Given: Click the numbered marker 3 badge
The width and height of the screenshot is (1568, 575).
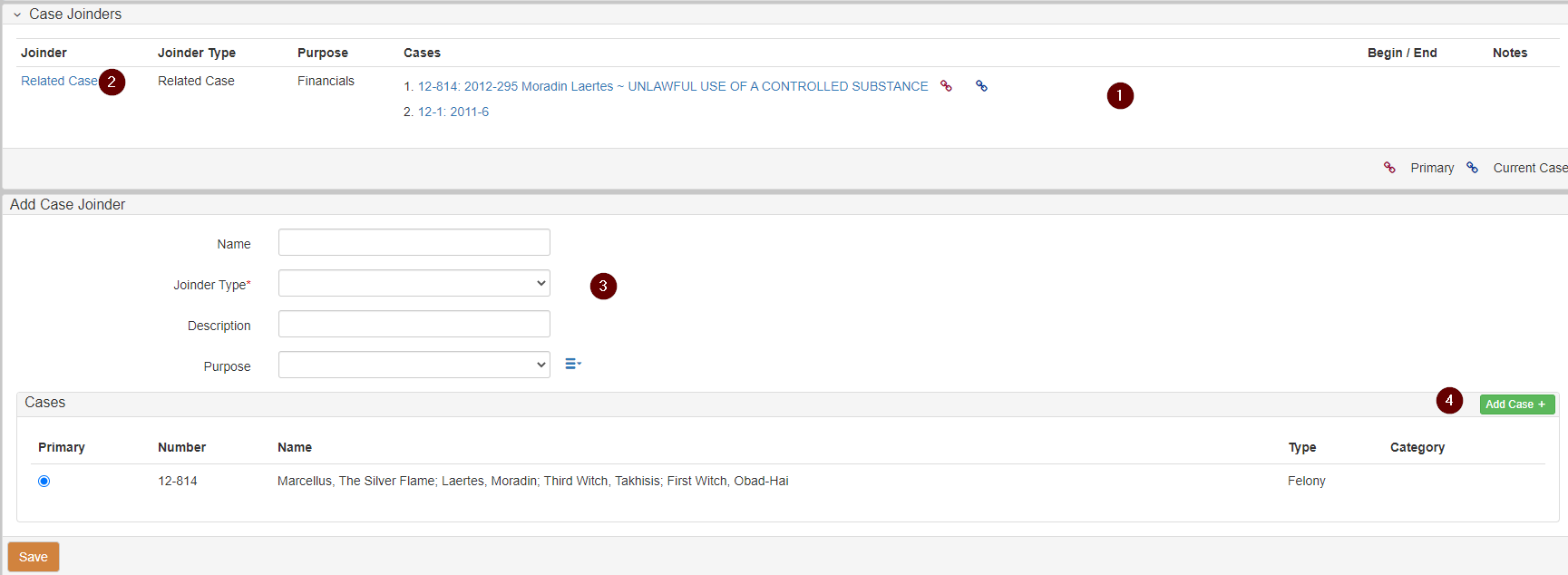Looking at the screenshot, I should [x=603, y=286].
